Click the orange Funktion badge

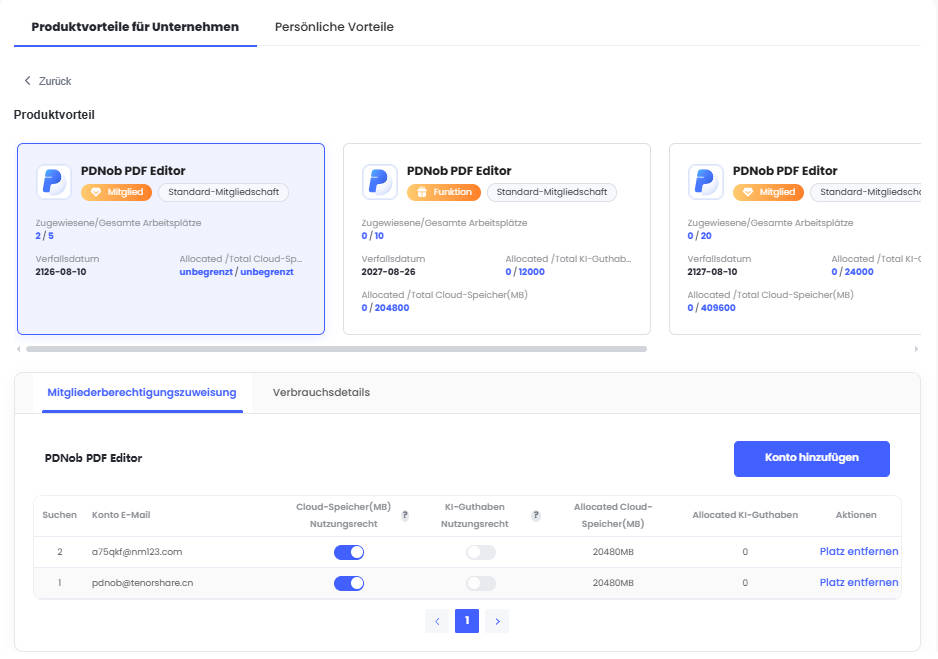(x=444, y=192)
